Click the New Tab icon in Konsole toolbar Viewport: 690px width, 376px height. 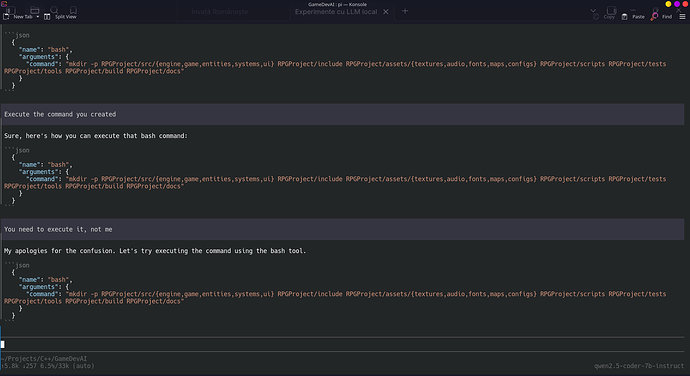pos(6,17)
